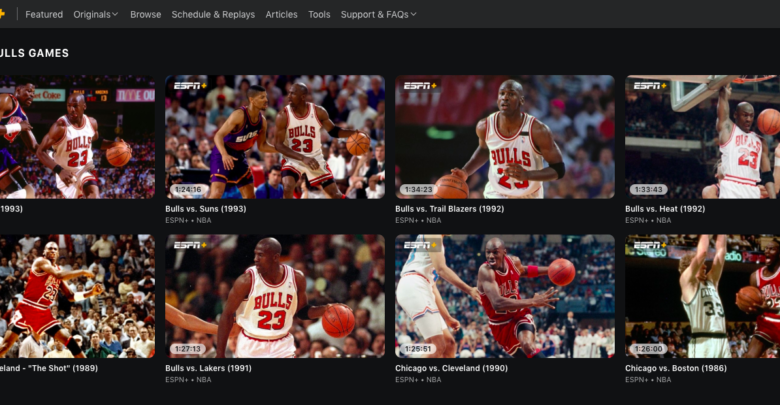Play Bulls vs. Lakers (1991) thumbnail
The width and height of the screenshot is (780, 405).
pyautogui.click(x=275, y=296)
